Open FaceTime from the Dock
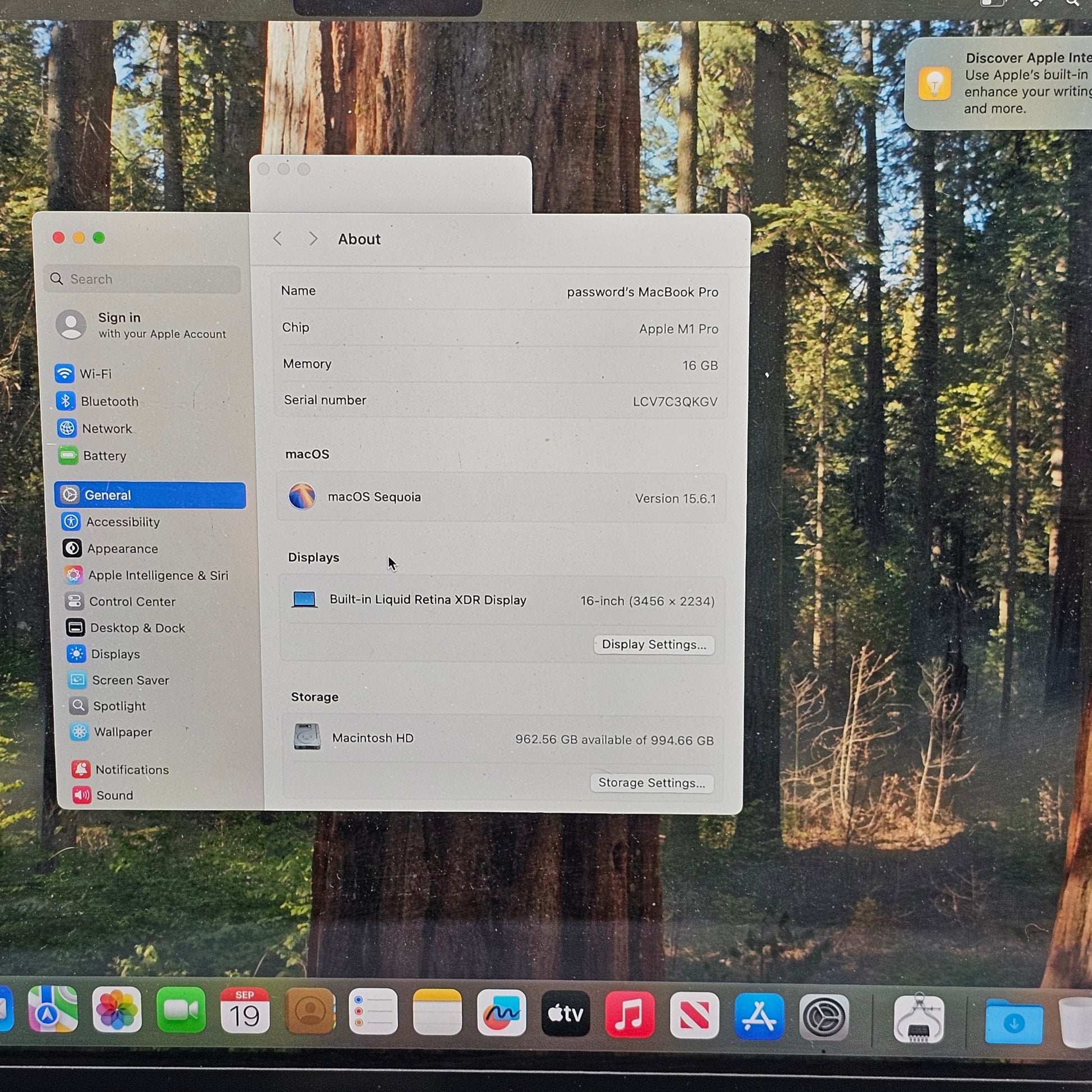Viewport: 1092px width, 1092px height. click(181, 1011)
